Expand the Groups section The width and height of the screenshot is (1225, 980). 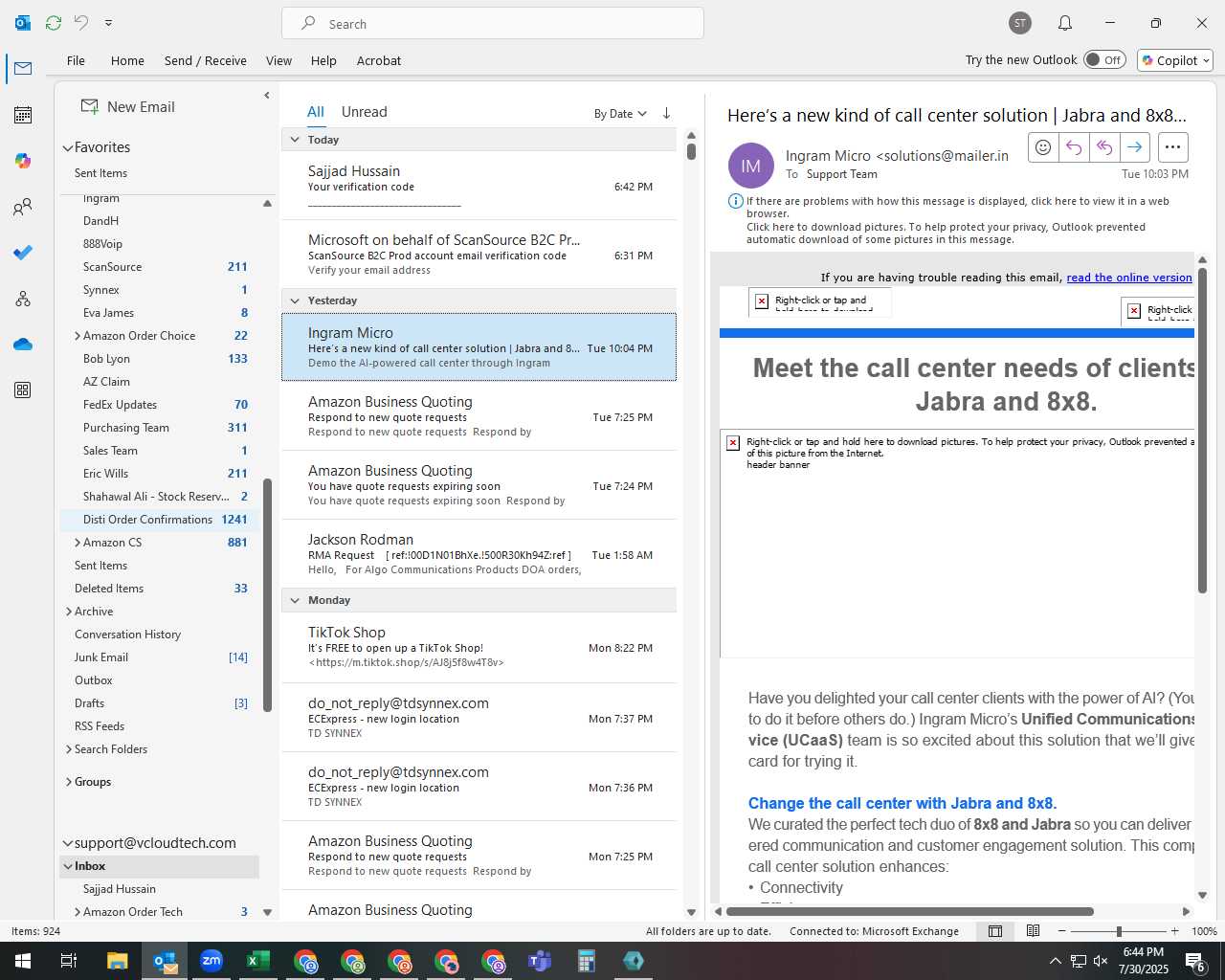(69, 782)
